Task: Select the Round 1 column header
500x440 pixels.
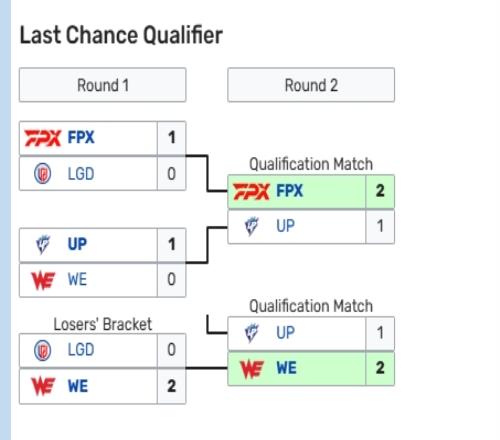Action: (103, 85)
